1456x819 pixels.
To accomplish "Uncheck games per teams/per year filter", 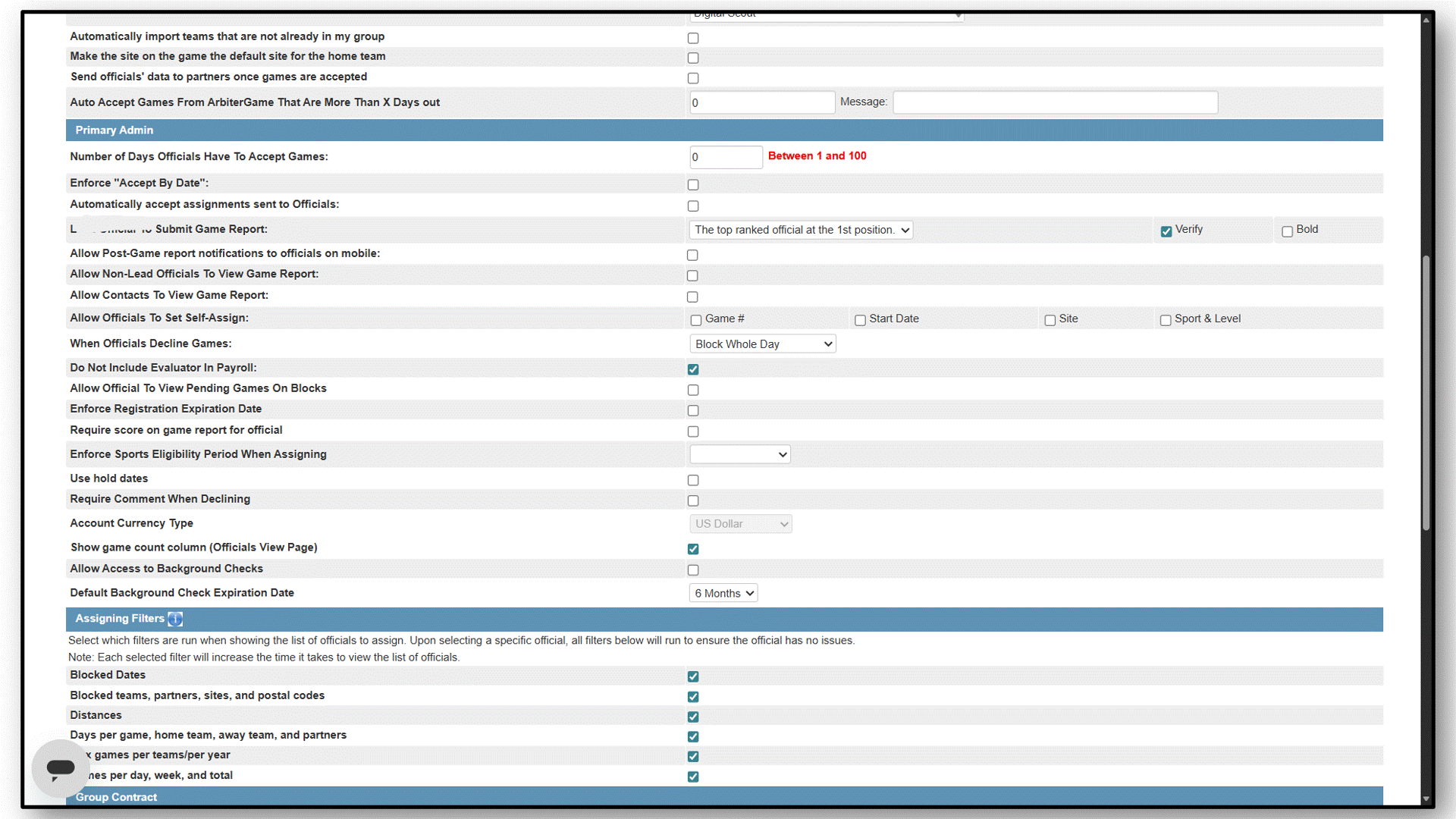I will point(693,756).
